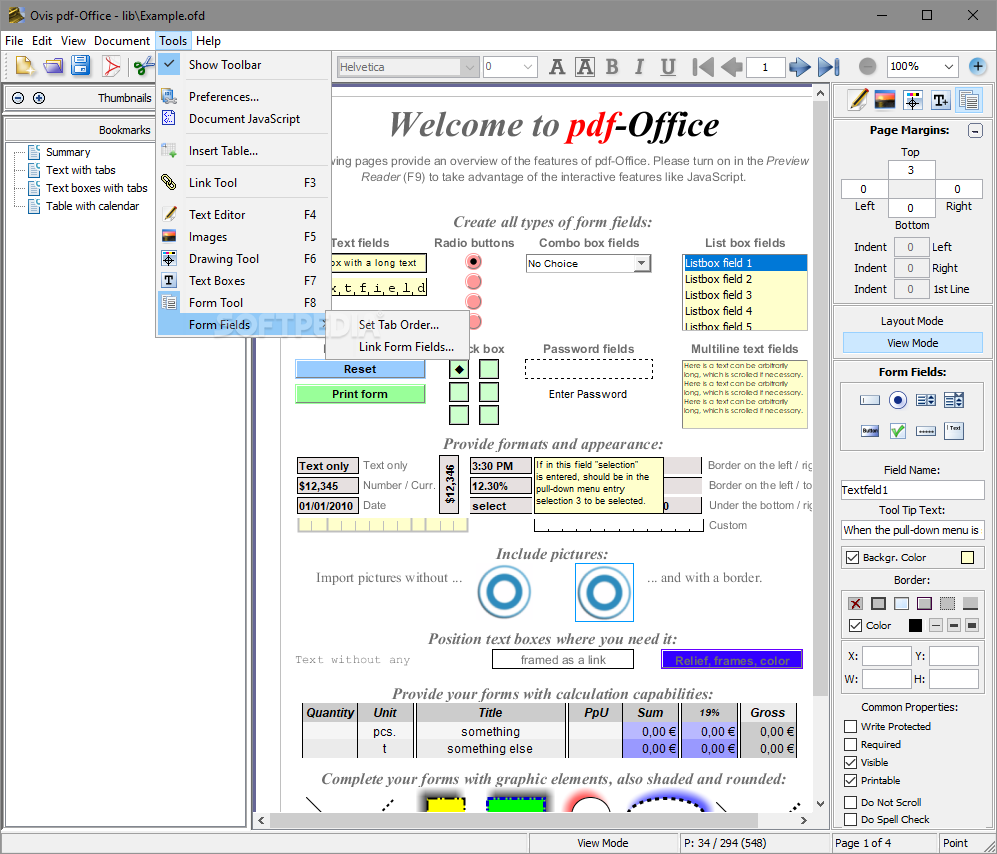Viewport: 997px width, 854px height.
Task: Open the No Choice combo box
Action: click(x=642, y=263)
